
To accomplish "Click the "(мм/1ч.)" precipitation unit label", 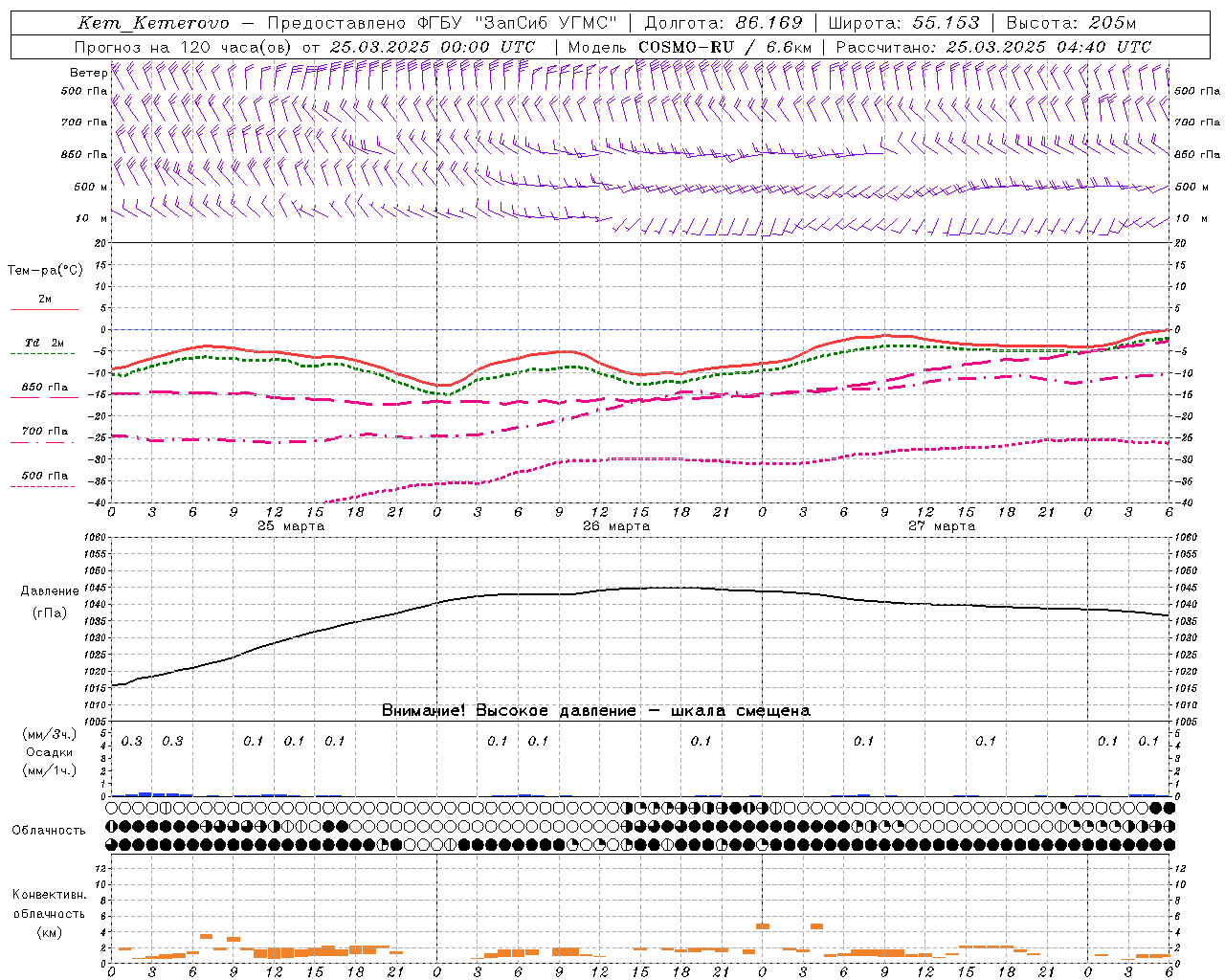I will (x=50, y=770).
